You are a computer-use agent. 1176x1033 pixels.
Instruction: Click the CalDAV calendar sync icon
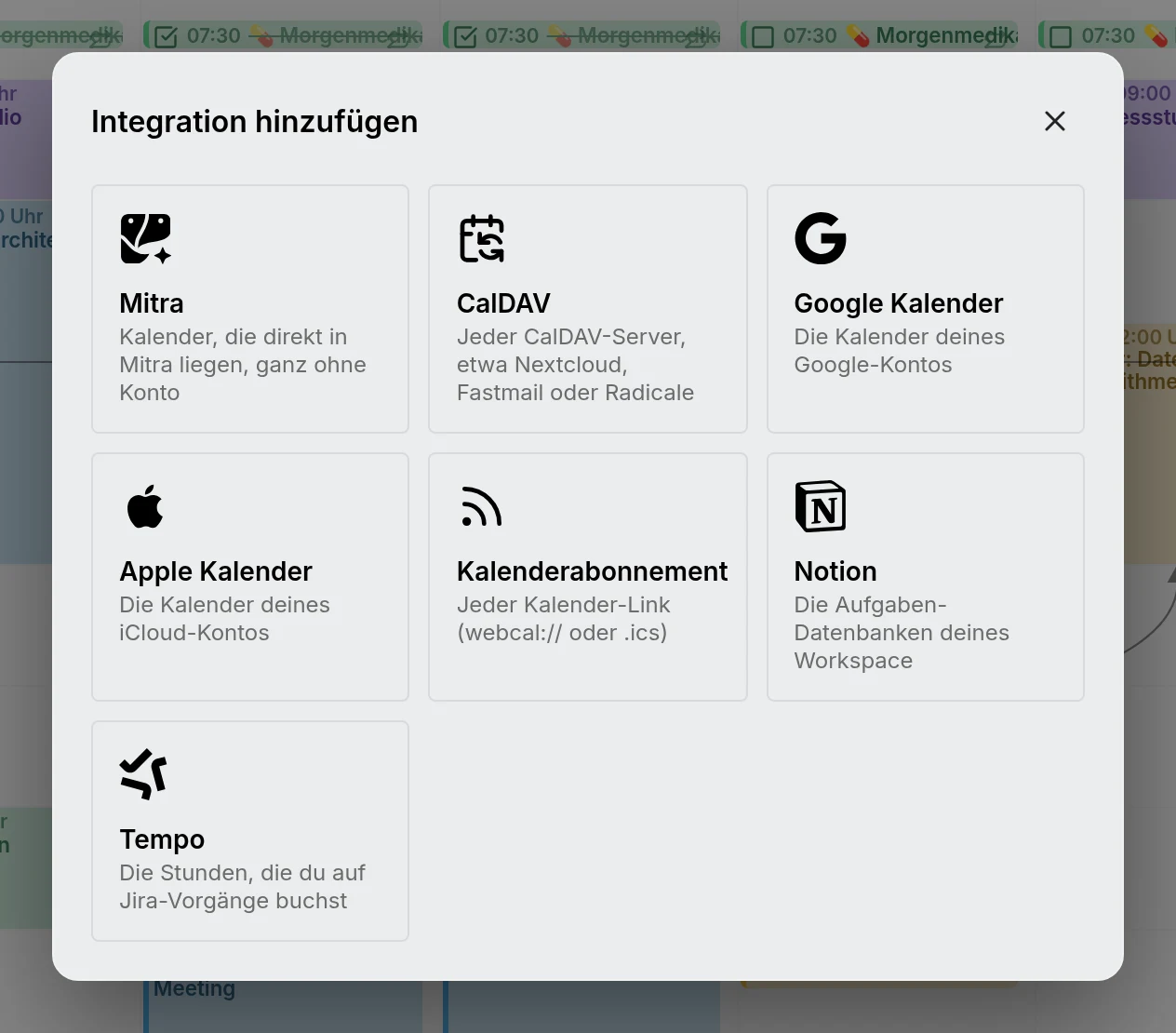click(x=482, y=238)
